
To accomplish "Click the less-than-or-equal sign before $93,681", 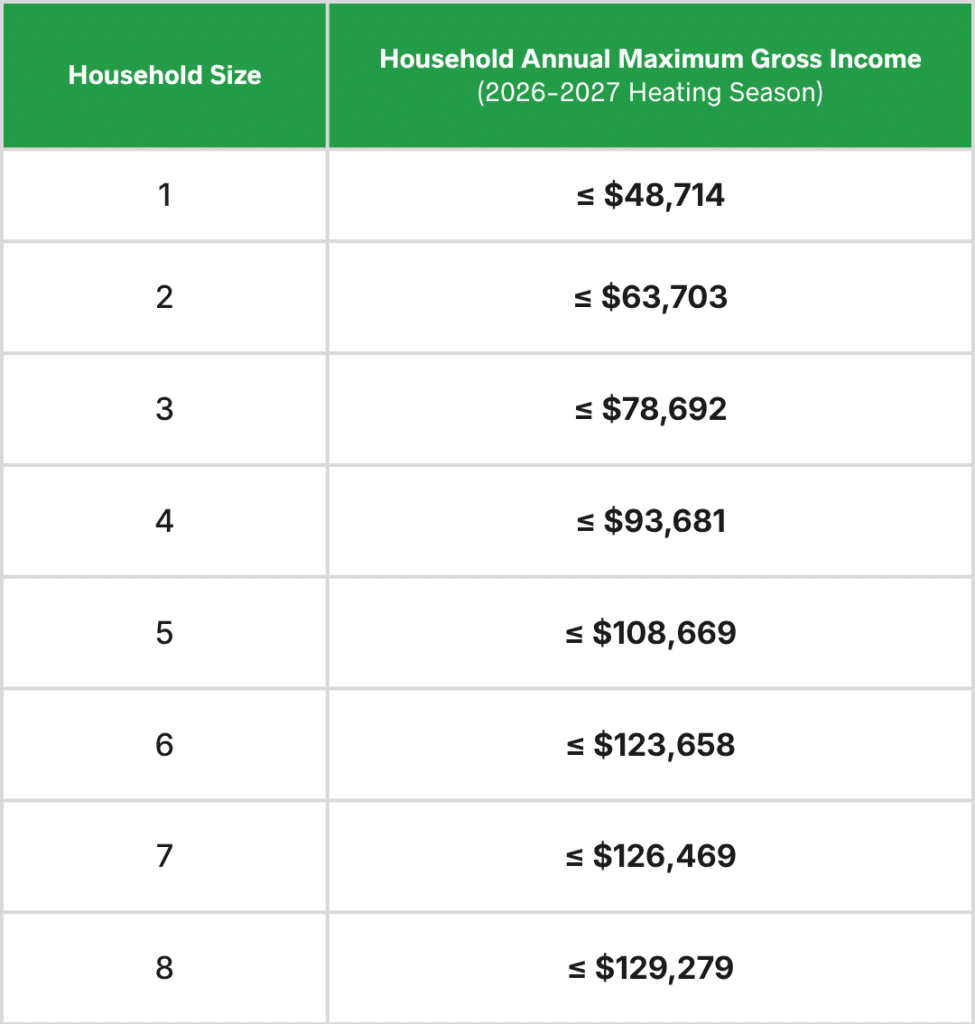I will point(585,522).
